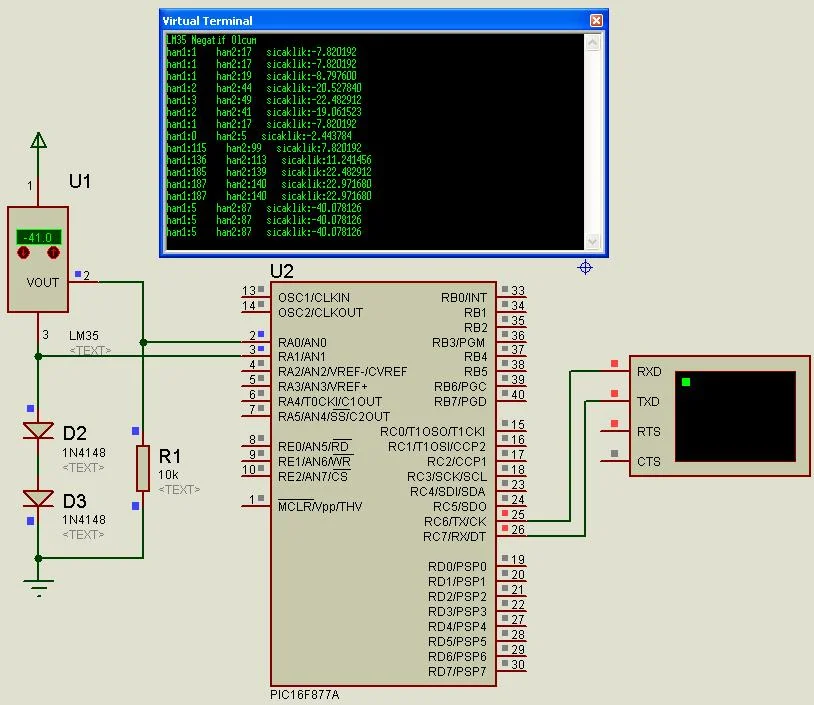814x705 pixels.
Task: Select the R1 10k resistor
Action: click(x=143, y=468)
